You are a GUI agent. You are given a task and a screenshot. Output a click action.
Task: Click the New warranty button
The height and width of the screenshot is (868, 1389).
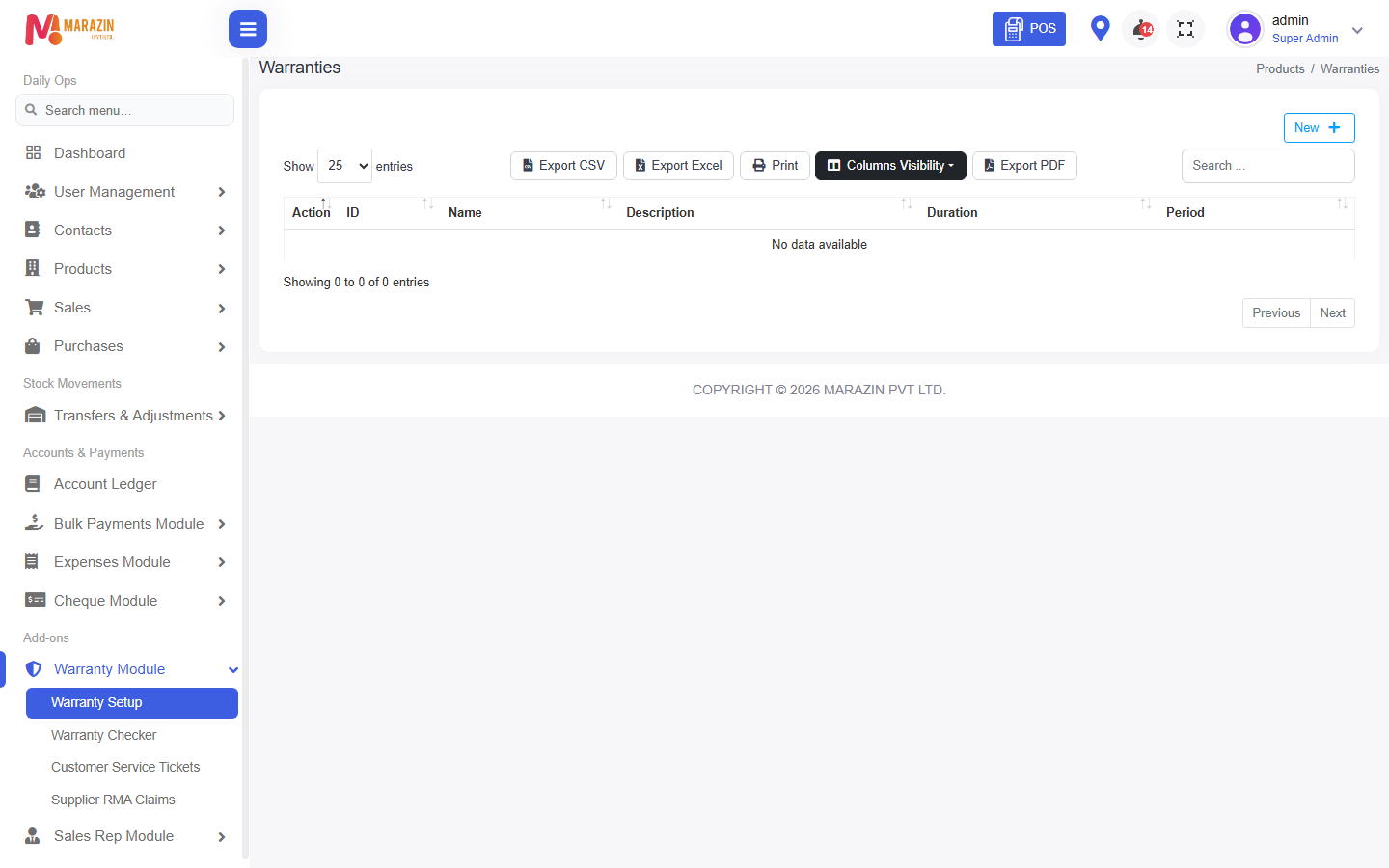coord(1319,127)
